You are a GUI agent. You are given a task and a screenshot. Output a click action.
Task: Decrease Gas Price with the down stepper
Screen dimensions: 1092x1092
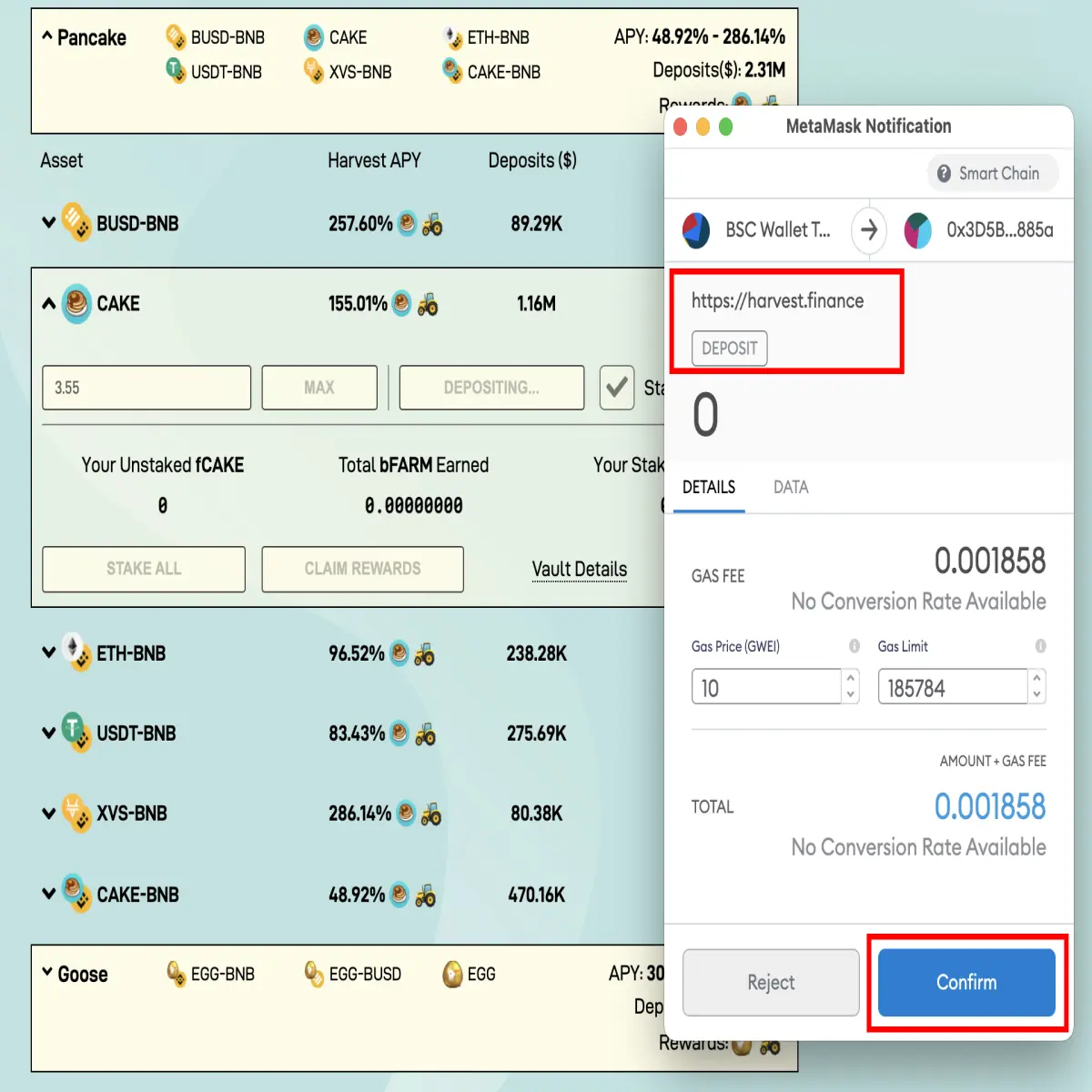pyautogui.click(x=851, y=695)
